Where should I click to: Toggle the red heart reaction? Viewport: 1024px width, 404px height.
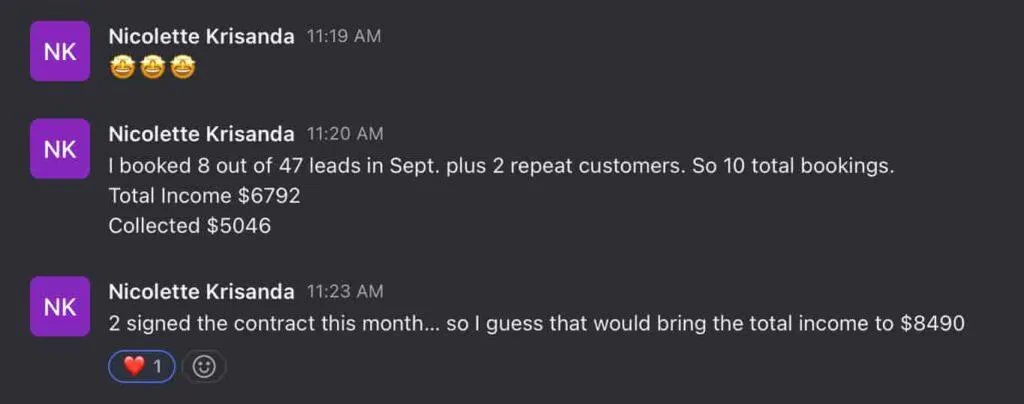[142, 367]
